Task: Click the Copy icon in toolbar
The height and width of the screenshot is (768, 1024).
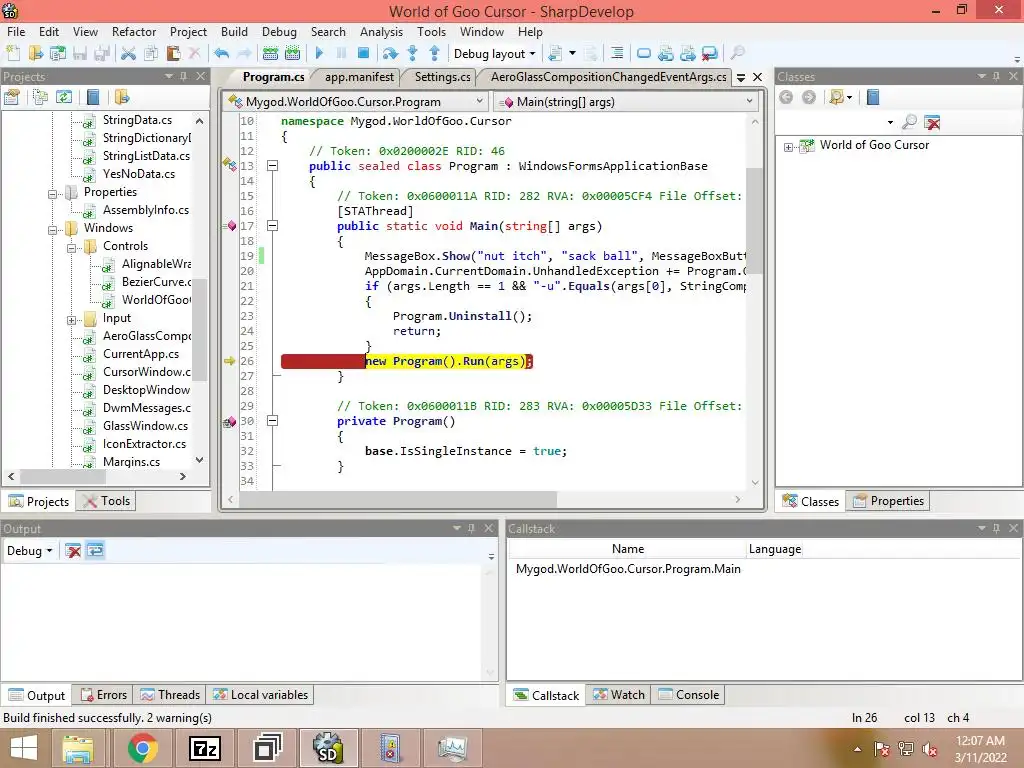Action: pos(151,54)
